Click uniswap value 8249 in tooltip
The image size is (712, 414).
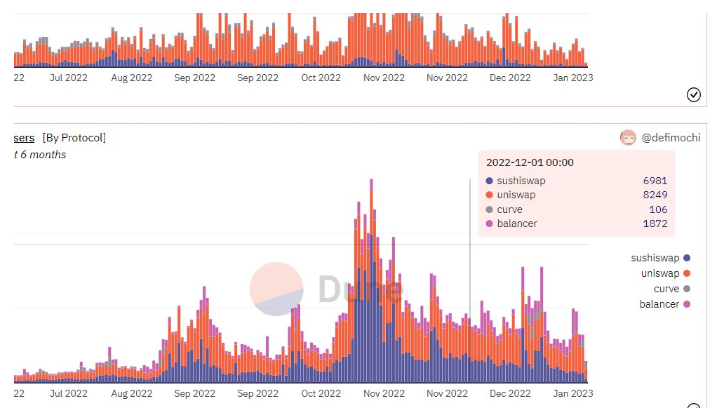pyautogui.click(x=655, y=195)
